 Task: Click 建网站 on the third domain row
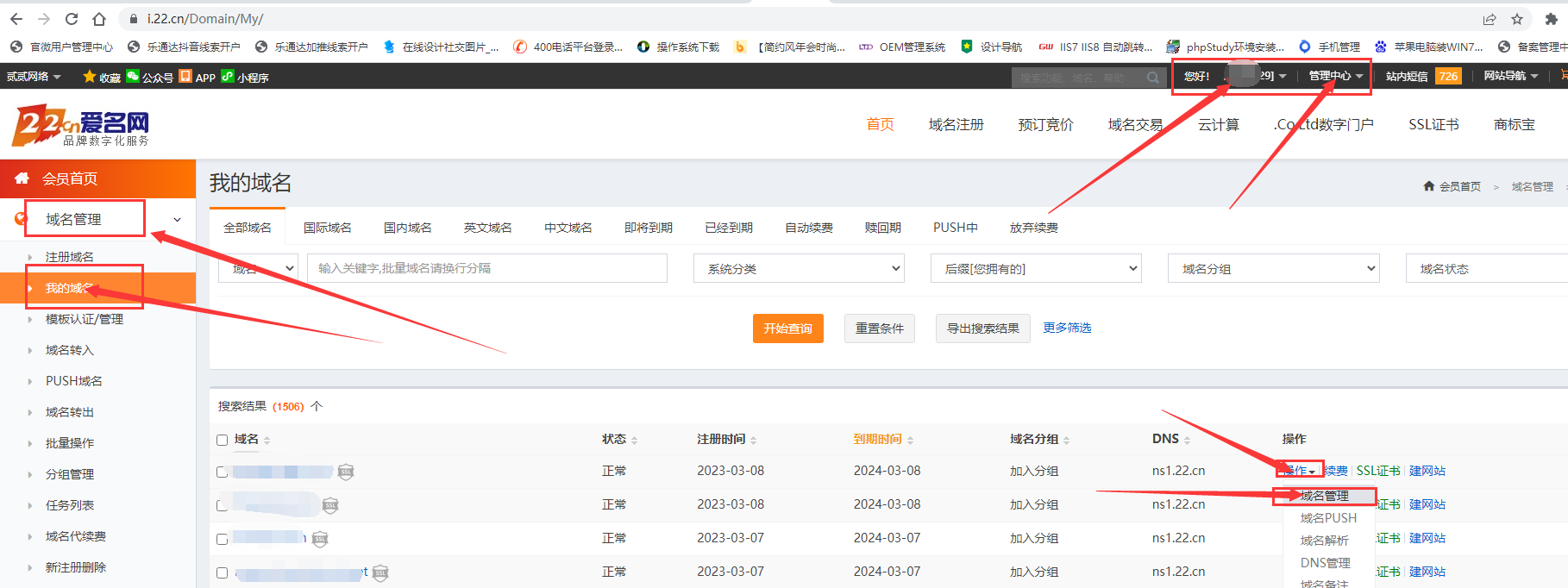click(1427, 538)
